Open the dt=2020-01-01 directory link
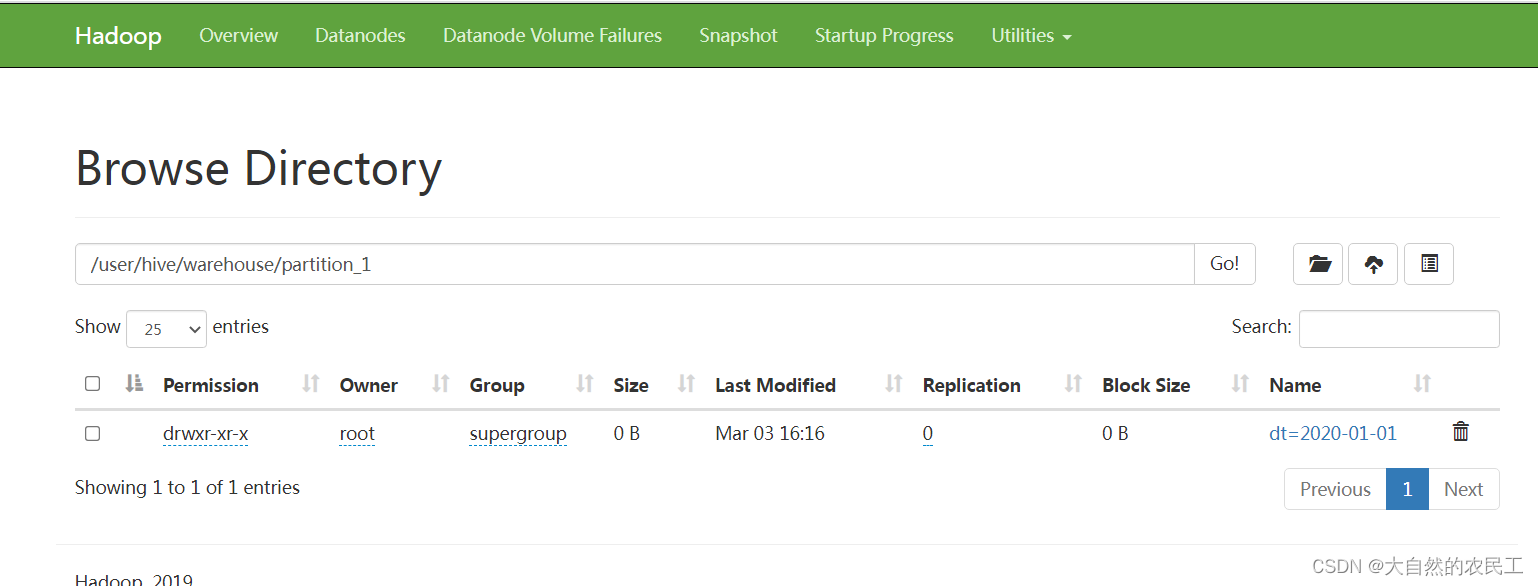1538x586 pixels. pyautogui.click(x=1333, y=433)
